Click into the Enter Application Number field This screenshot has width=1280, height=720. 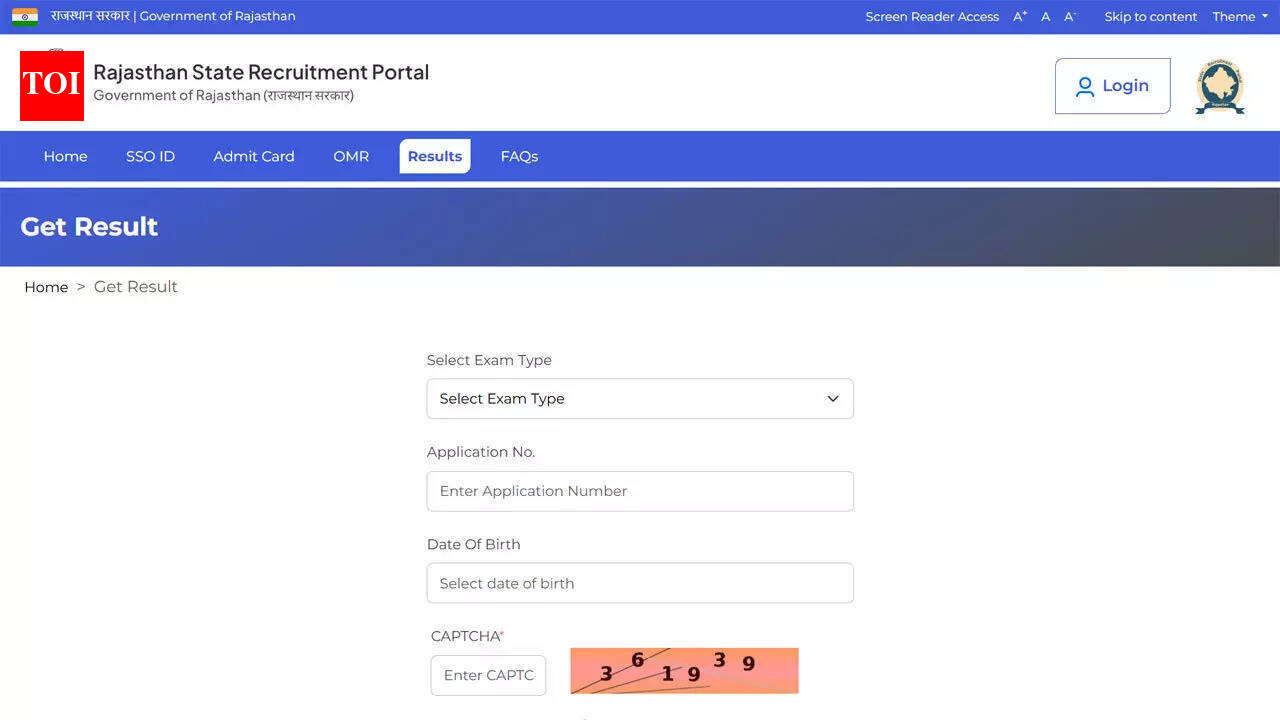coord(640,491)
